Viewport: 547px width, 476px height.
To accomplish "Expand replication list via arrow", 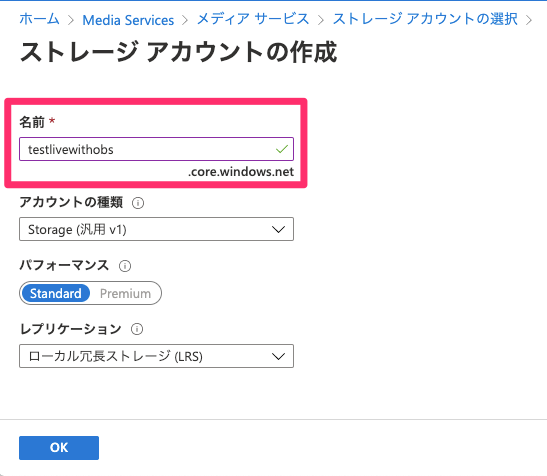I will click(x=278, y=356).
